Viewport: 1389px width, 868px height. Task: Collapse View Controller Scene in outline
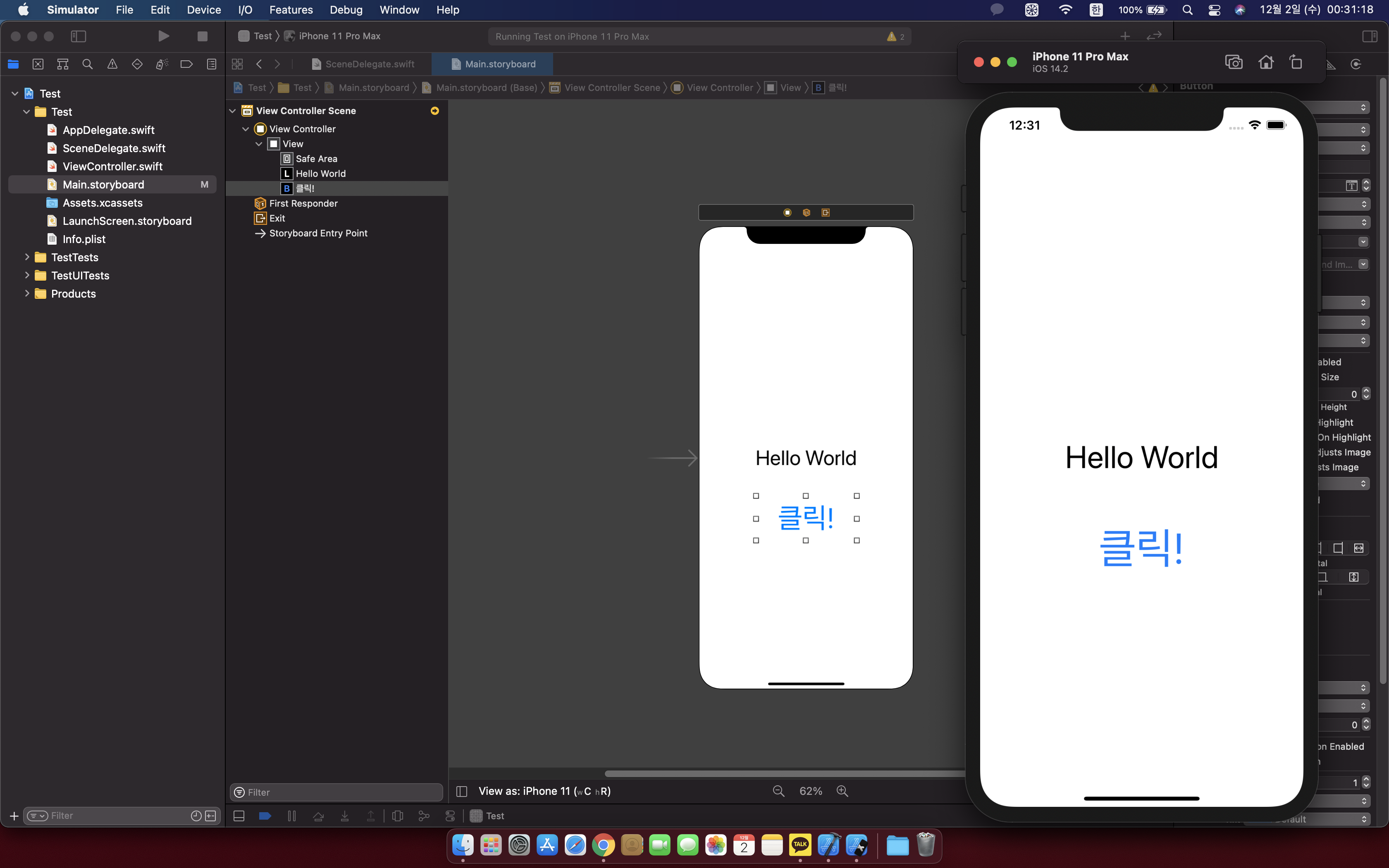tap(232, 111)
